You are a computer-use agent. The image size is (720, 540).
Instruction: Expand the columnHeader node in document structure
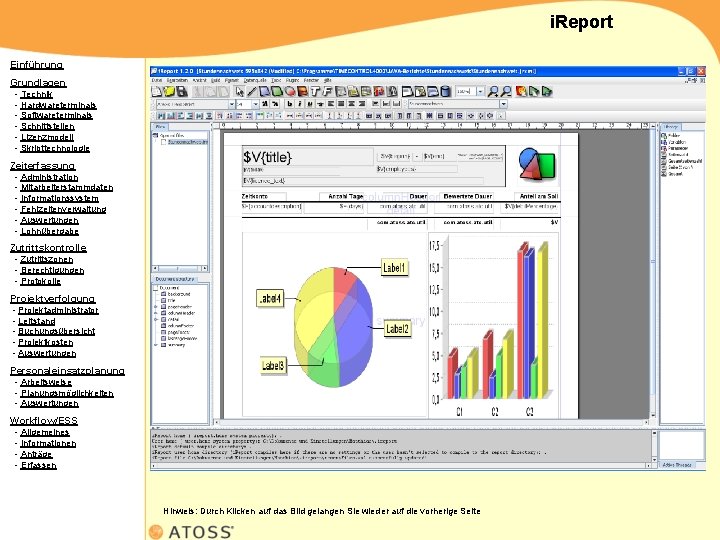point(156,313)
